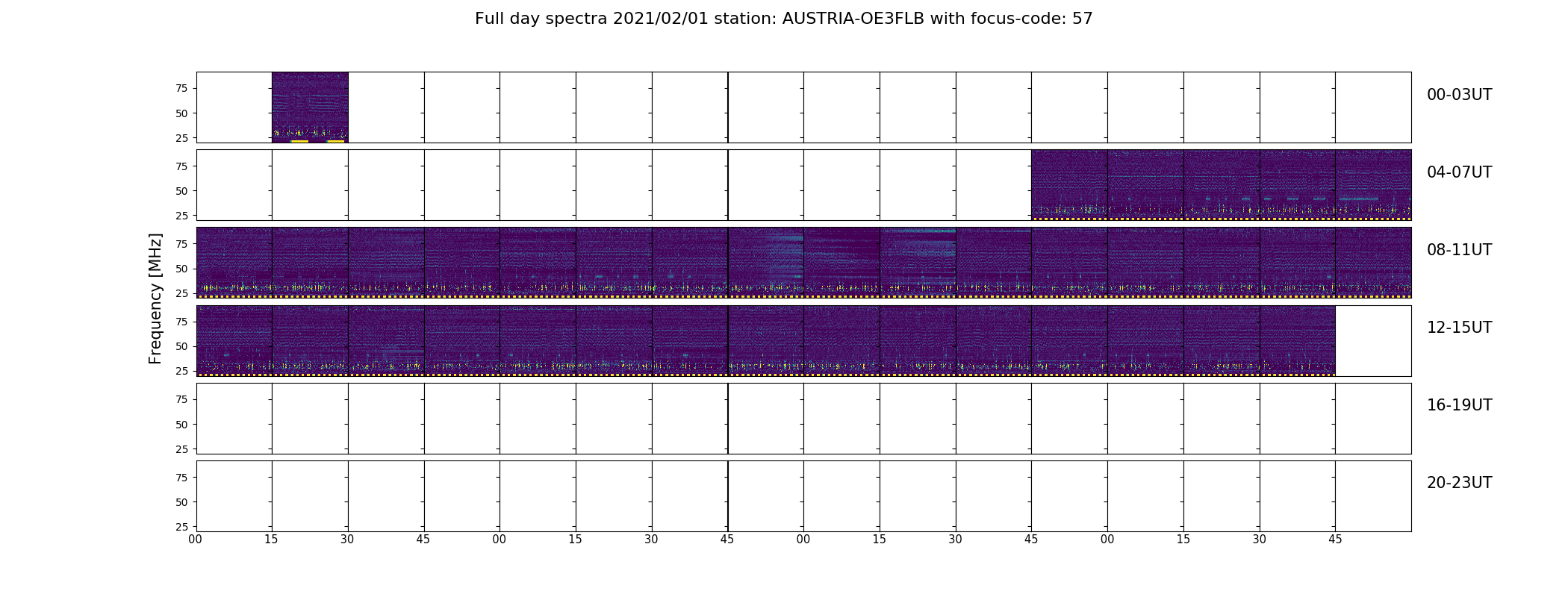
Task: Click the '75' frequency tick of the 20-23UT row
Action: [181, 478]
